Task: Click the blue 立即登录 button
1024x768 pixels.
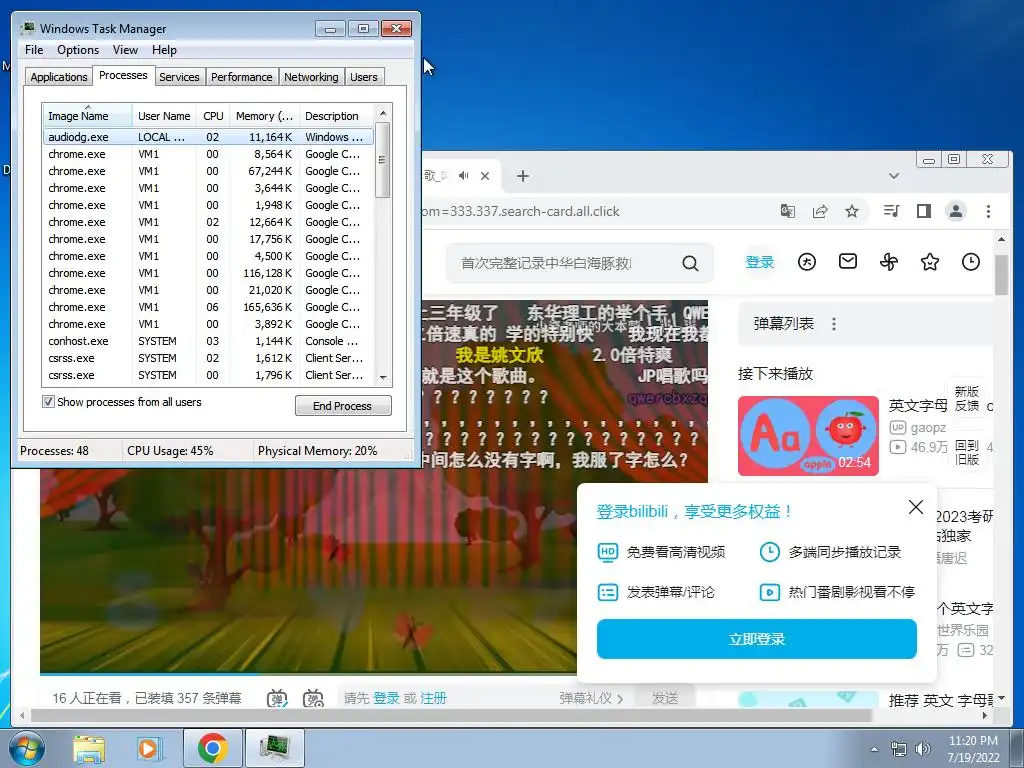Action: coord(756,639)
